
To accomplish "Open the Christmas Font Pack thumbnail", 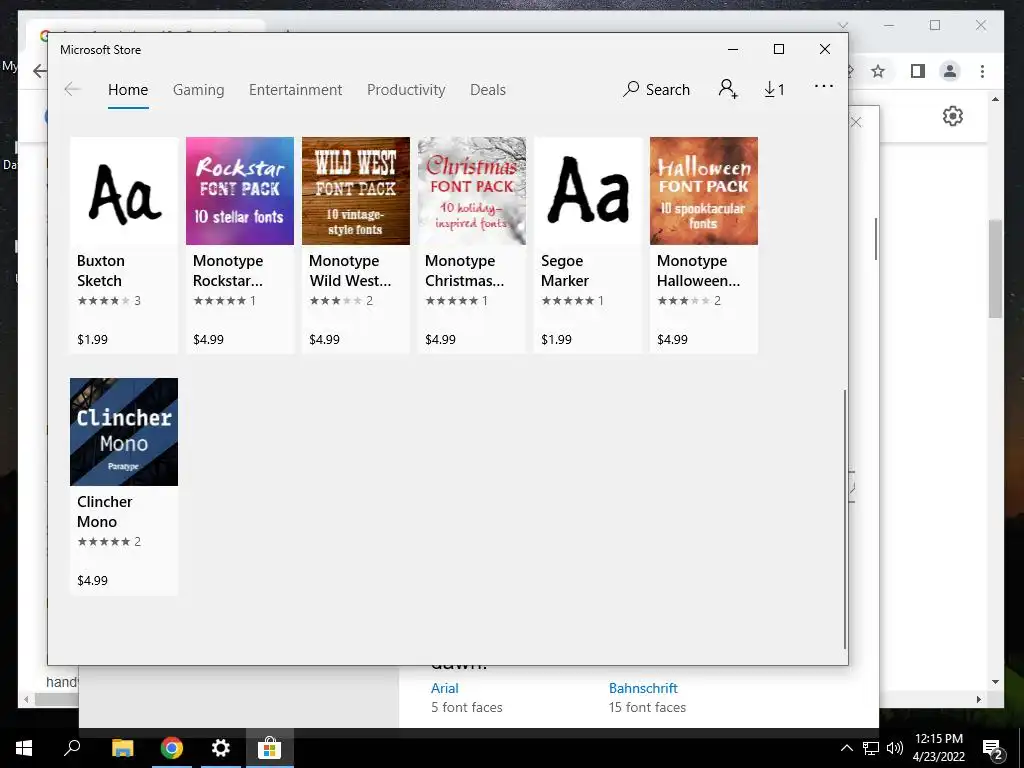I will [472, 191].
